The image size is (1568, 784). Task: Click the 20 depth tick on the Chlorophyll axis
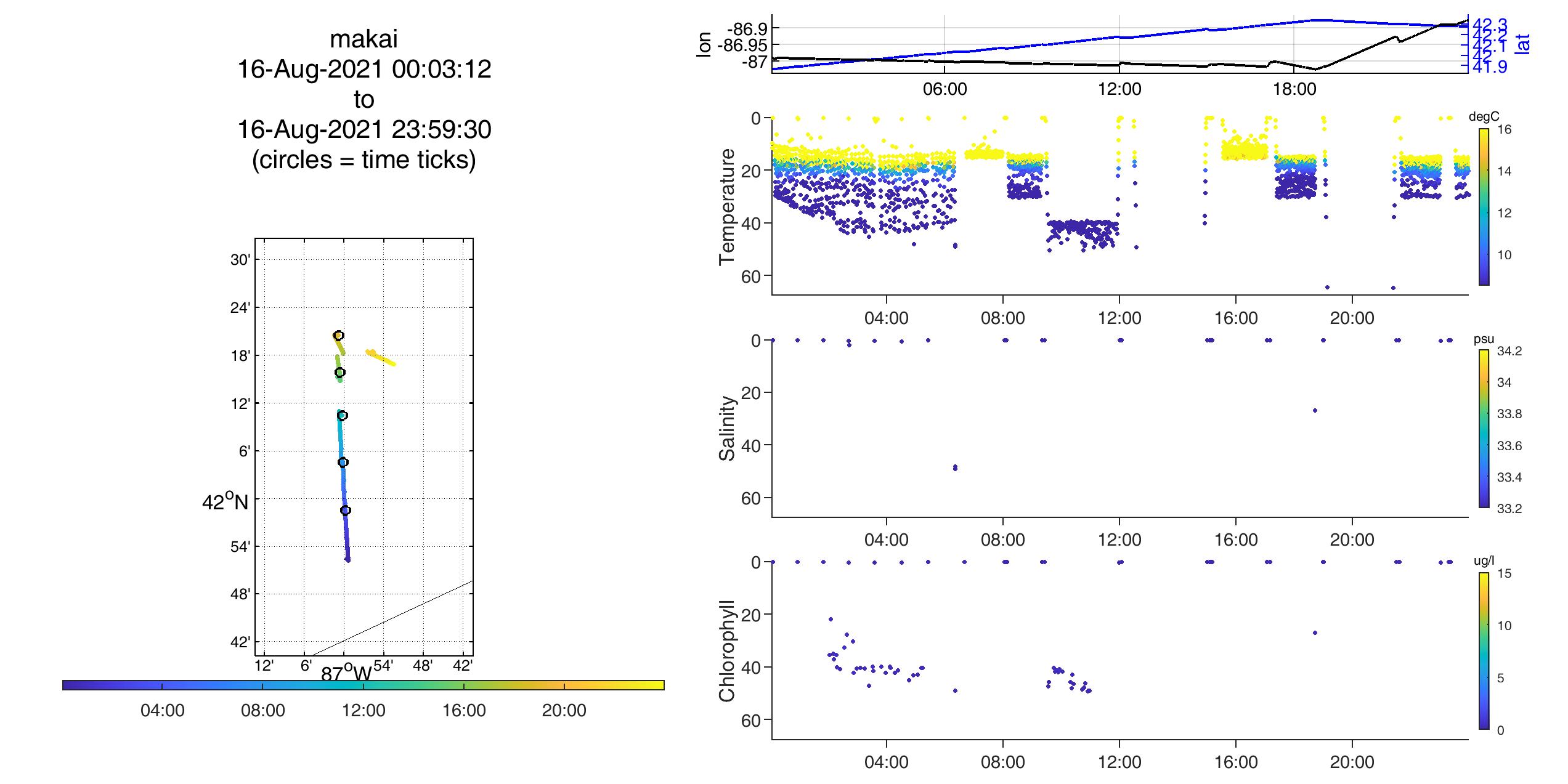[752, 615]
